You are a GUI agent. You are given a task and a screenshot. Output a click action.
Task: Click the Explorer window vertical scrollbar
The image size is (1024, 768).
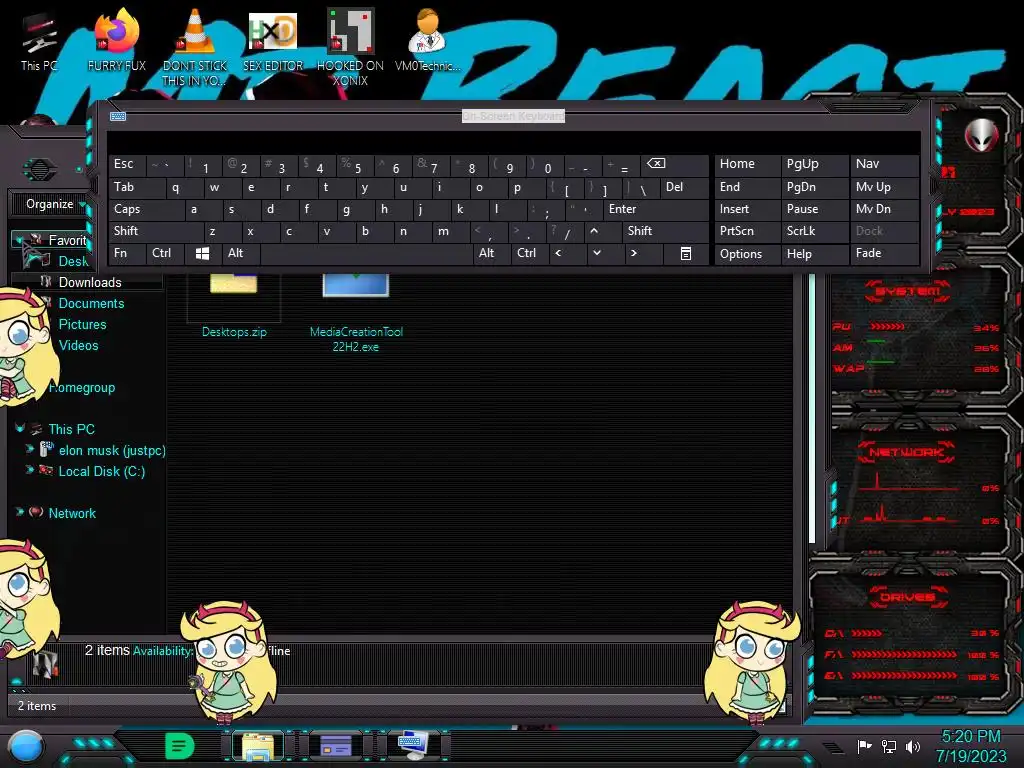812,408
